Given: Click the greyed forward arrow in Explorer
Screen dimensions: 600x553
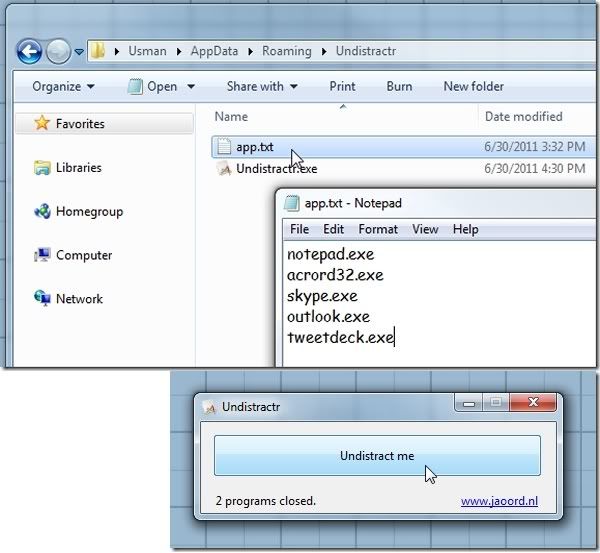Looking at the screenshot, I should coord(58,51).
